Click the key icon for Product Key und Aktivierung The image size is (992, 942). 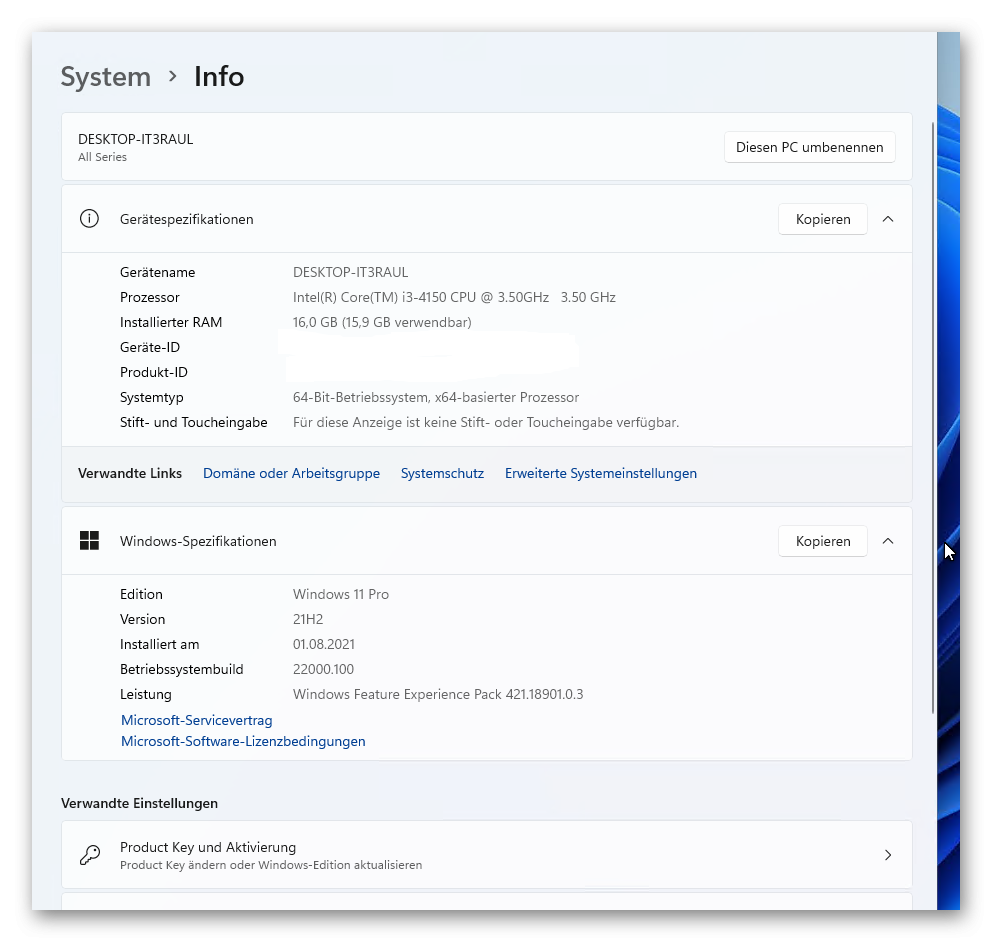(x=90, y=855)
